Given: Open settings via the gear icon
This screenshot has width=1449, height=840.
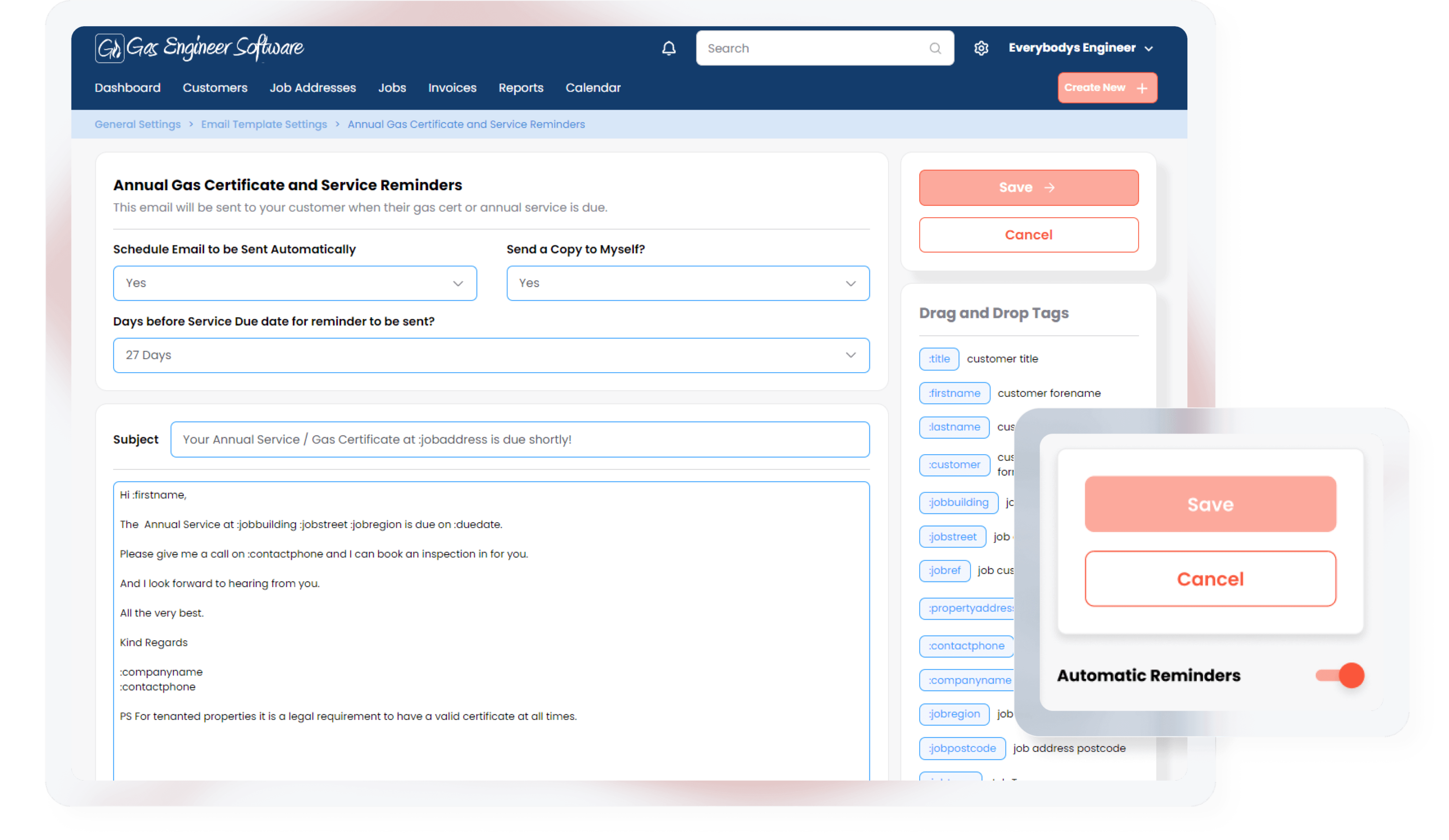Looking at the screenshot, I should coord(981,48).
